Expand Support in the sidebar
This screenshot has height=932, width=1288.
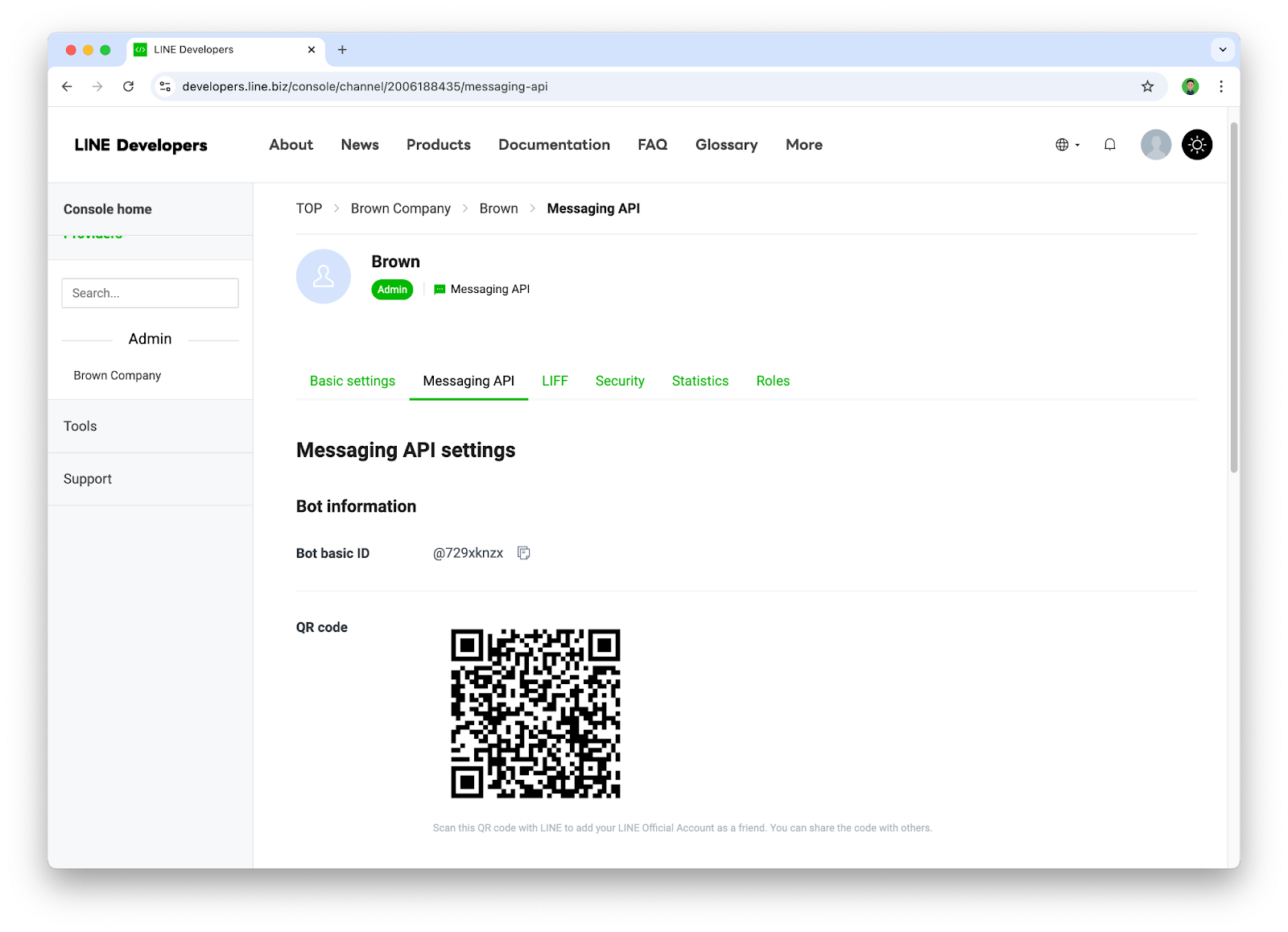pyautogui.click(x=151, y=479)
